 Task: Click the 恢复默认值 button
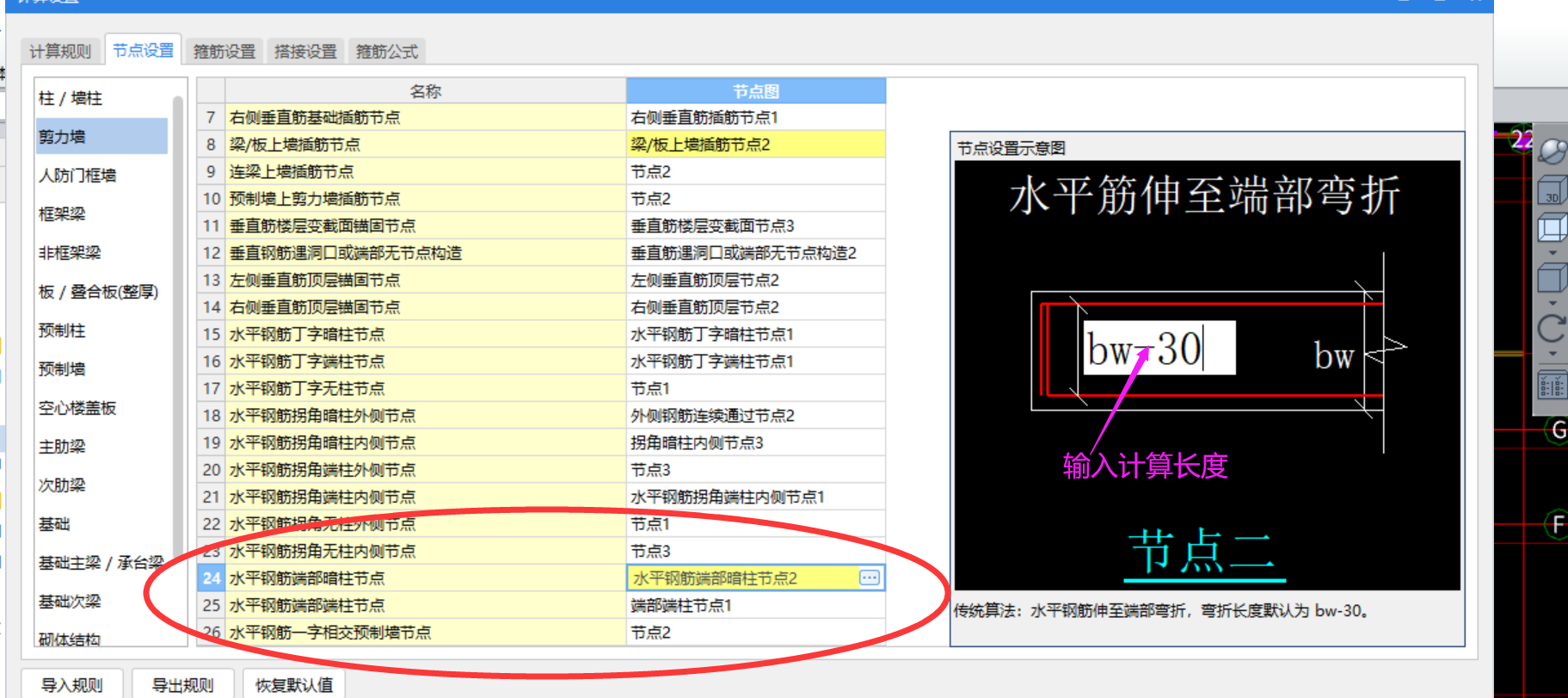(x=294, y=685)
